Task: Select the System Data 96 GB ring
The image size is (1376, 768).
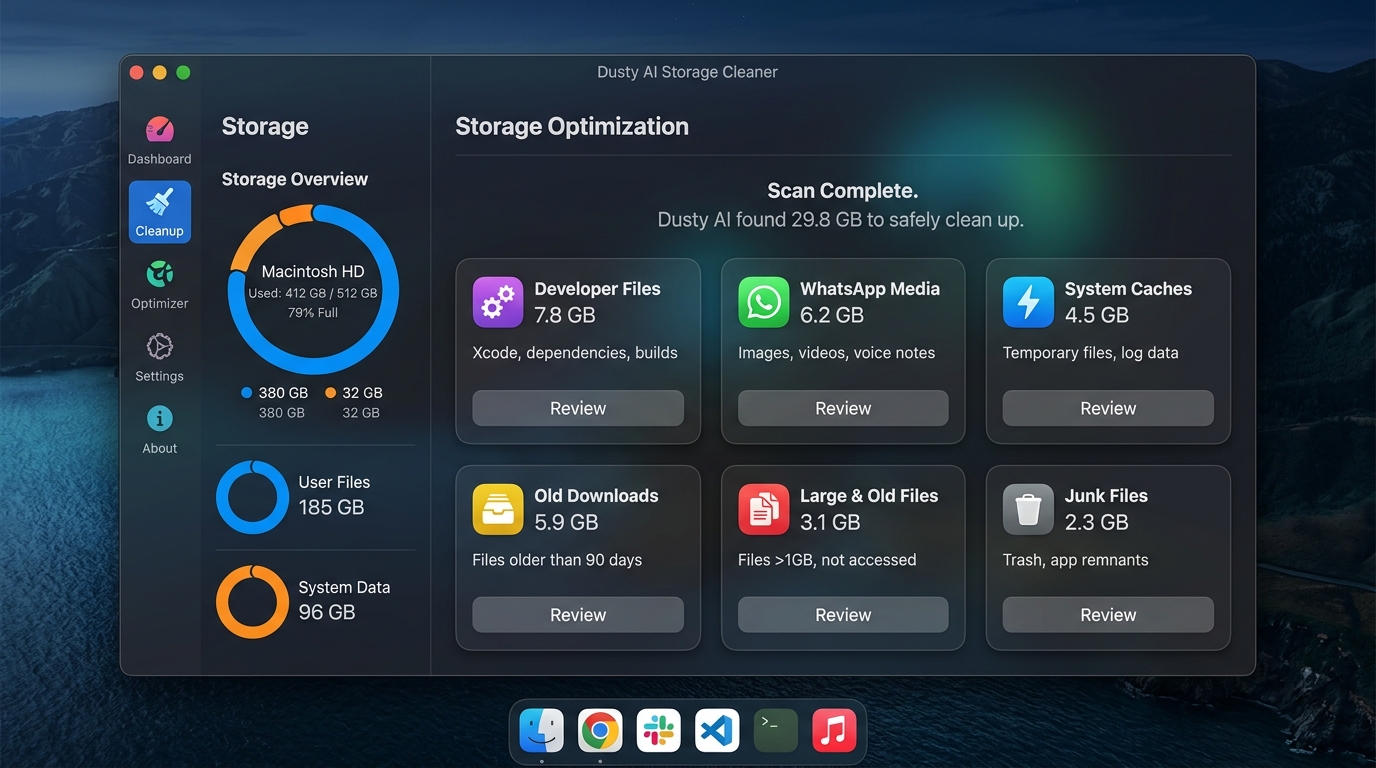Action: pos(252,602)
